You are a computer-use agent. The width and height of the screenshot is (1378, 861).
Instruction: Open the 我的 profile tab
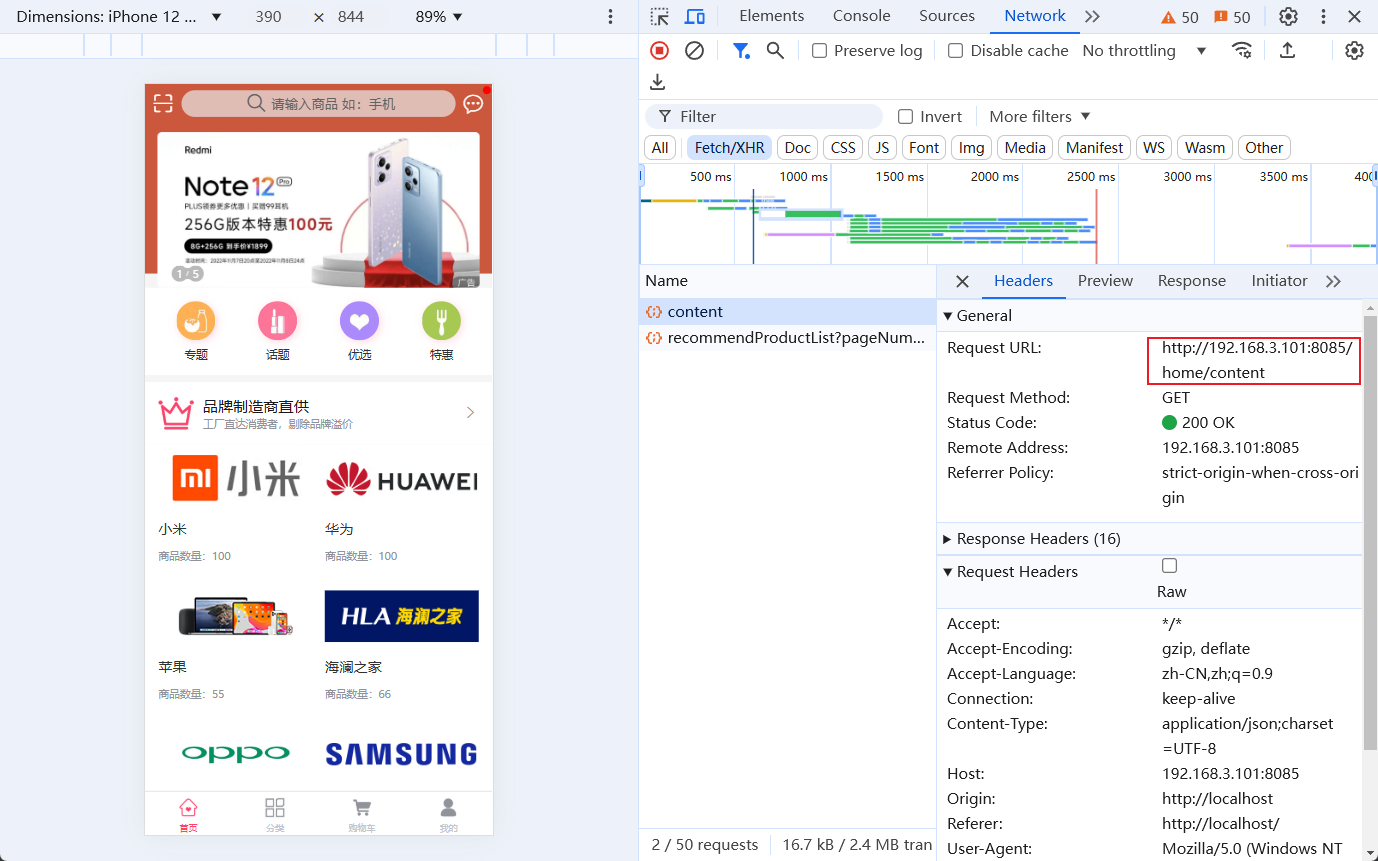pos(449,815)
